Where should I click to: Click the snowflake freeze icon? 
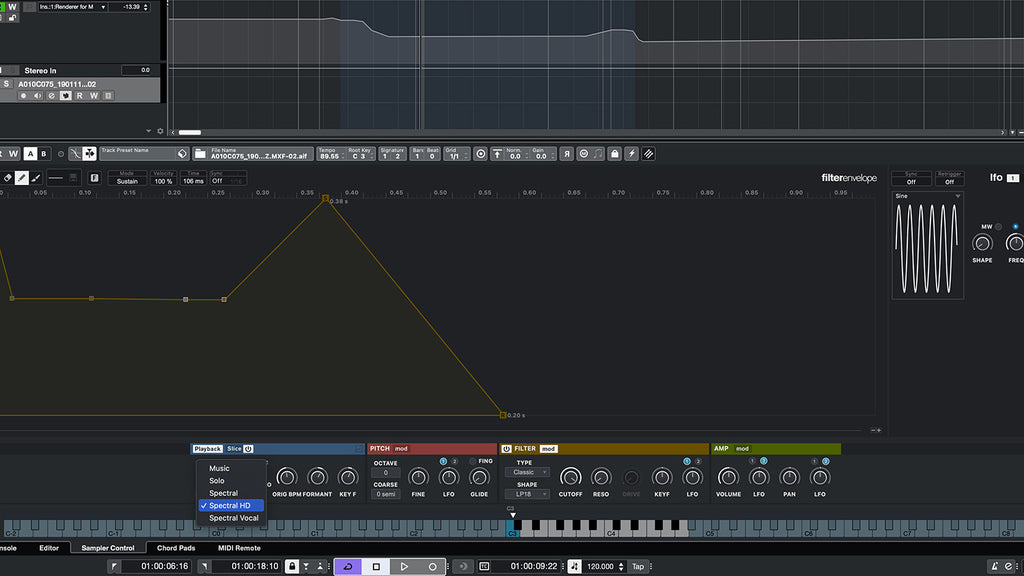(x=89, y=154)
